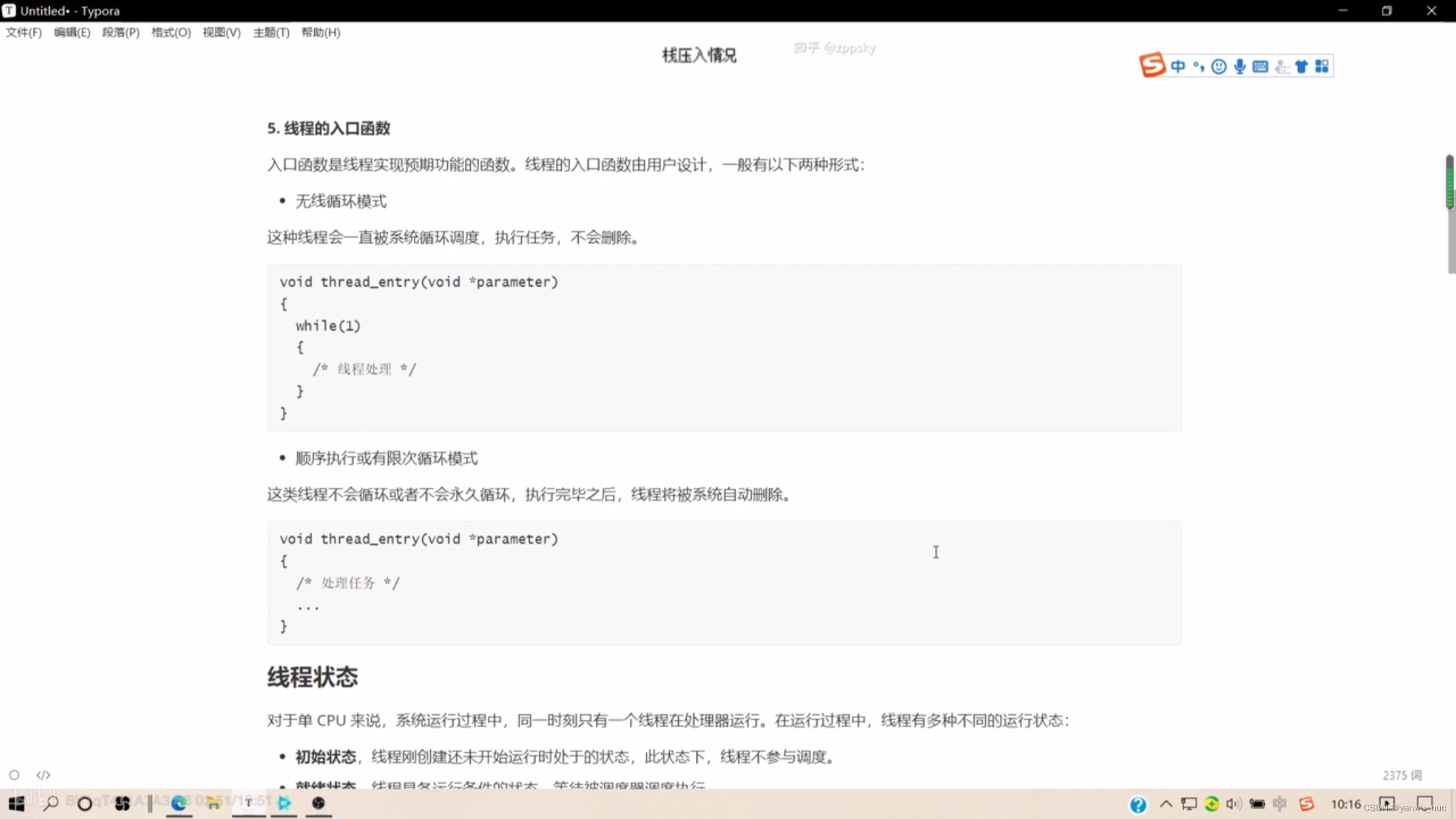Click the four-leaf fan icon on taskbar
The height and width of the screenshot is (819, 1456).
pyautogui.click(x=122, y=803)
